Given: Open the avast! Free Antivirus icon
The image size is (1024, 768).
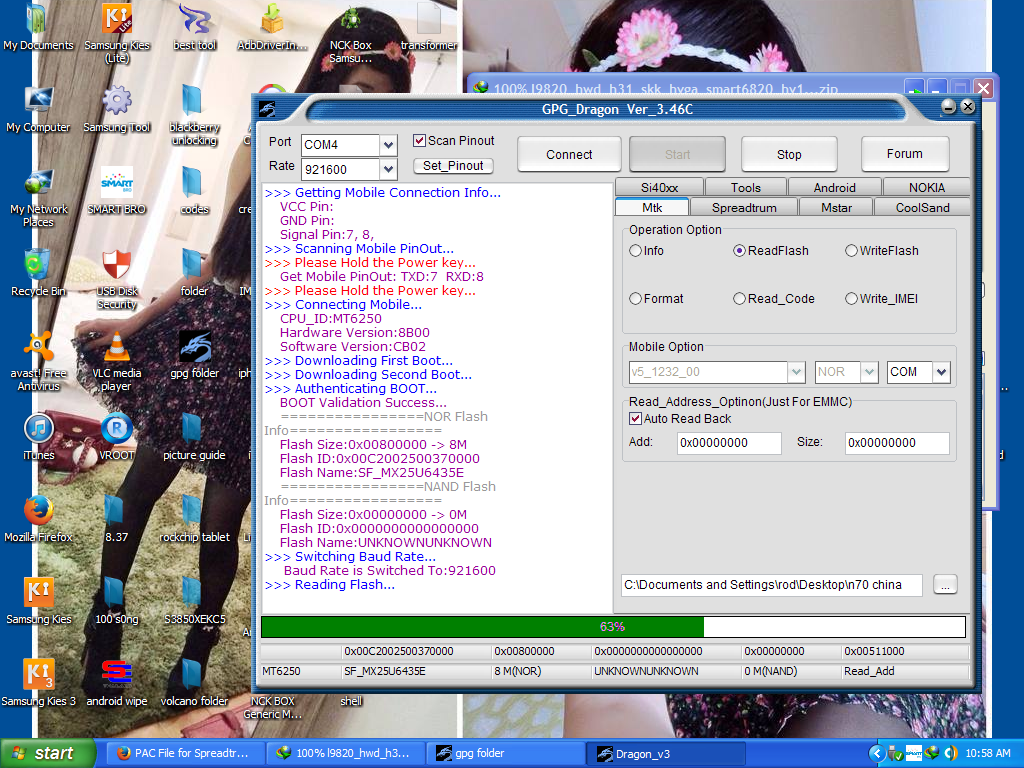Looking at the screenshot, I should pyautogui.click(x=39, y=348).
